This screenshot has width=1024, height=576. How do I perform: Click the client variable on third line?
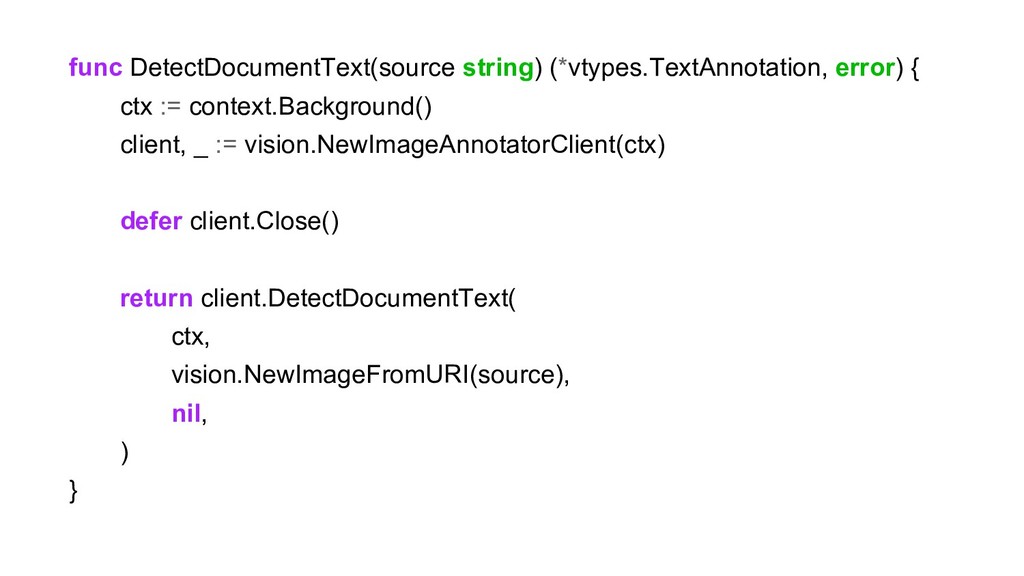[x=150, y=145]
